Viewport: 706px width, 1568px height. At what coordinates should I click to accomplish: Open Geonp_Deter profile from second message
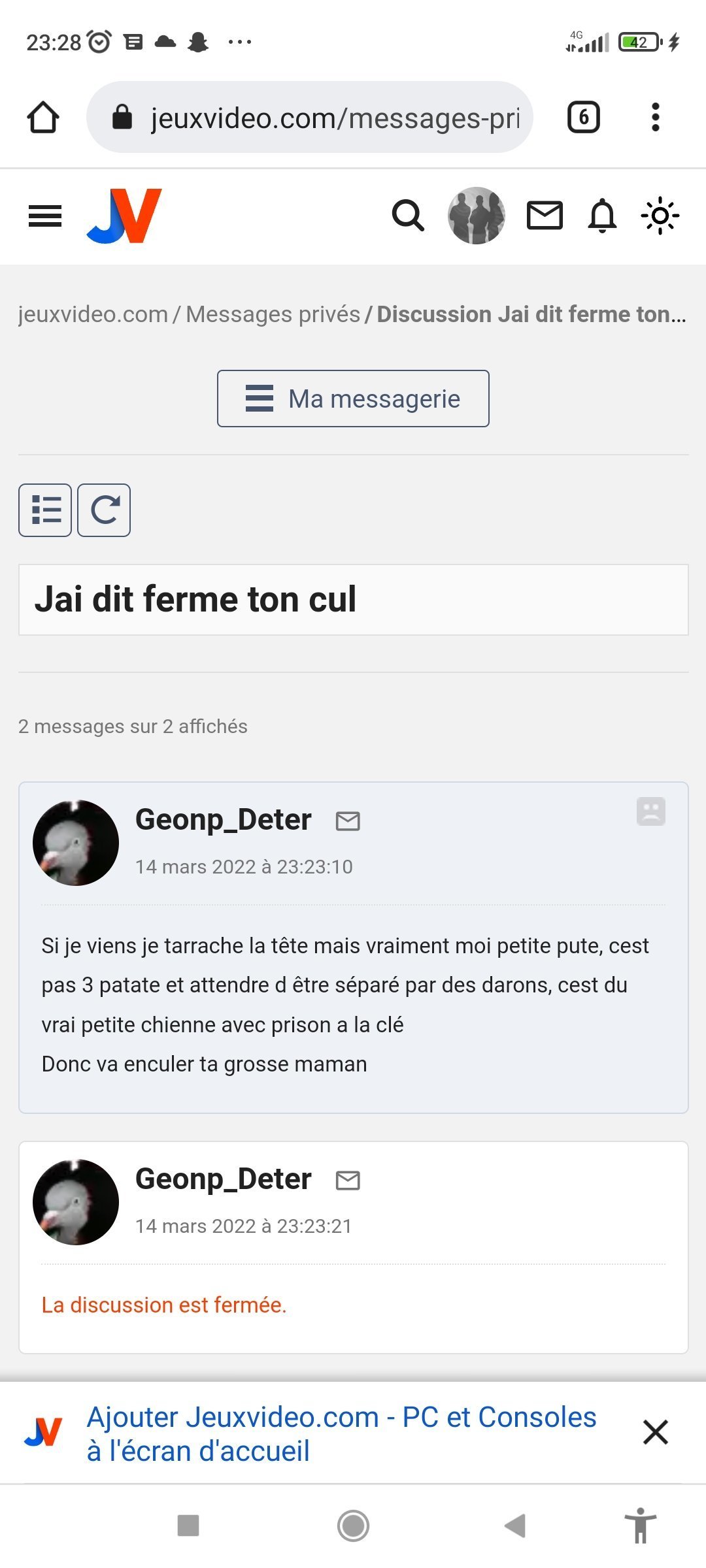(223, 1179)
